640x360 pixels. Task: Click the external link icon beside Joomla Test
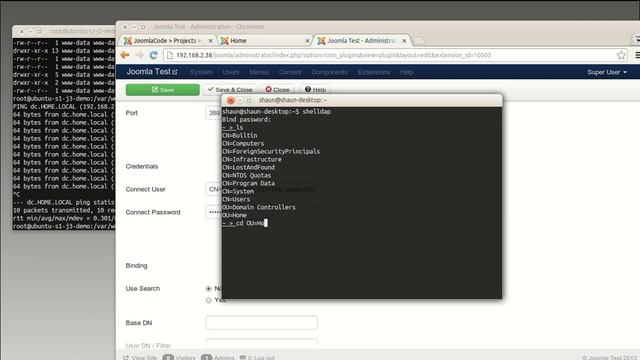(x=175, y=72)
